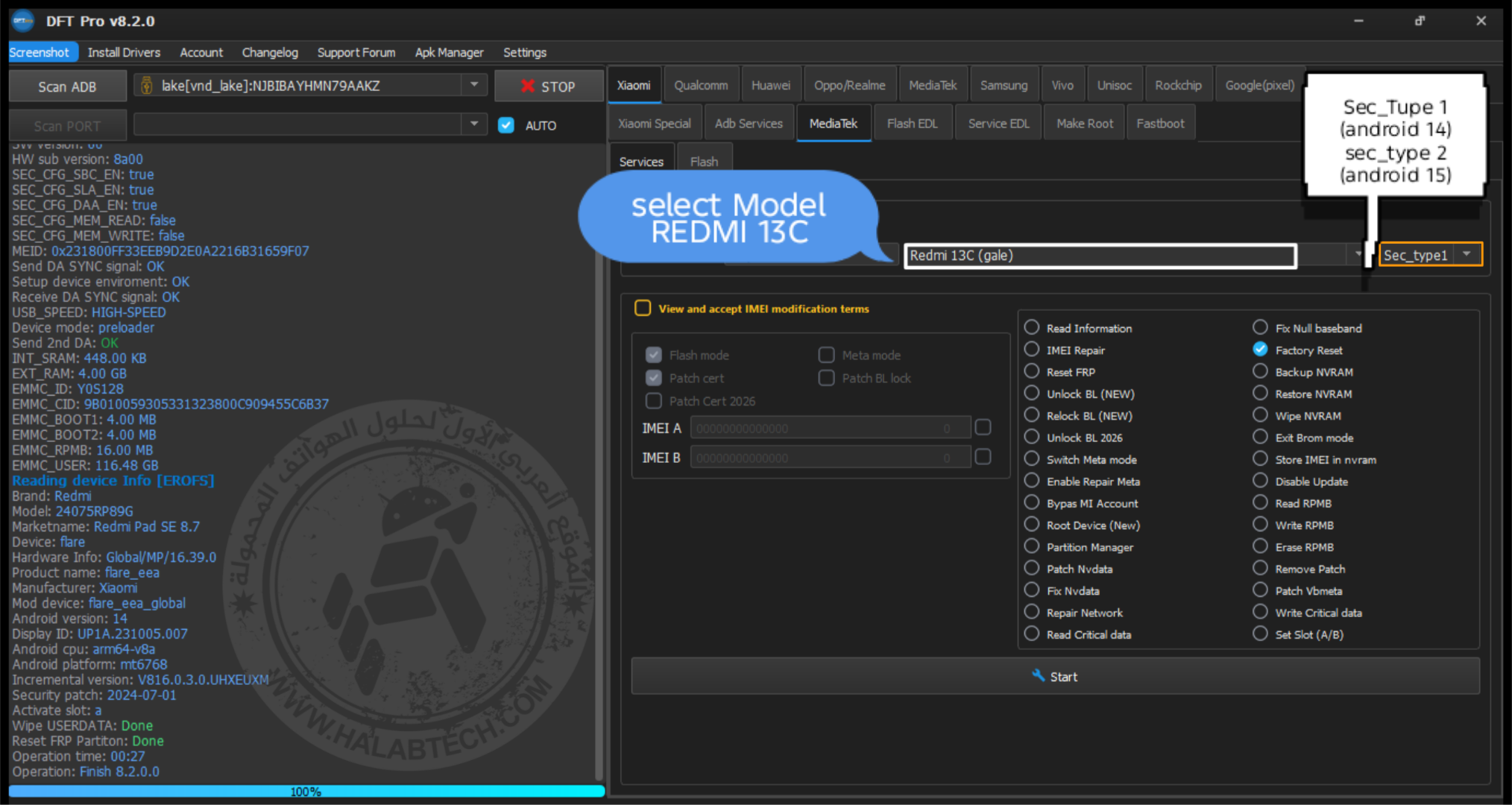Enable the Meta mode checkbox
The height and width of the screenshot is (805, 1512).
pyautogui.click(x=826, y=355)
